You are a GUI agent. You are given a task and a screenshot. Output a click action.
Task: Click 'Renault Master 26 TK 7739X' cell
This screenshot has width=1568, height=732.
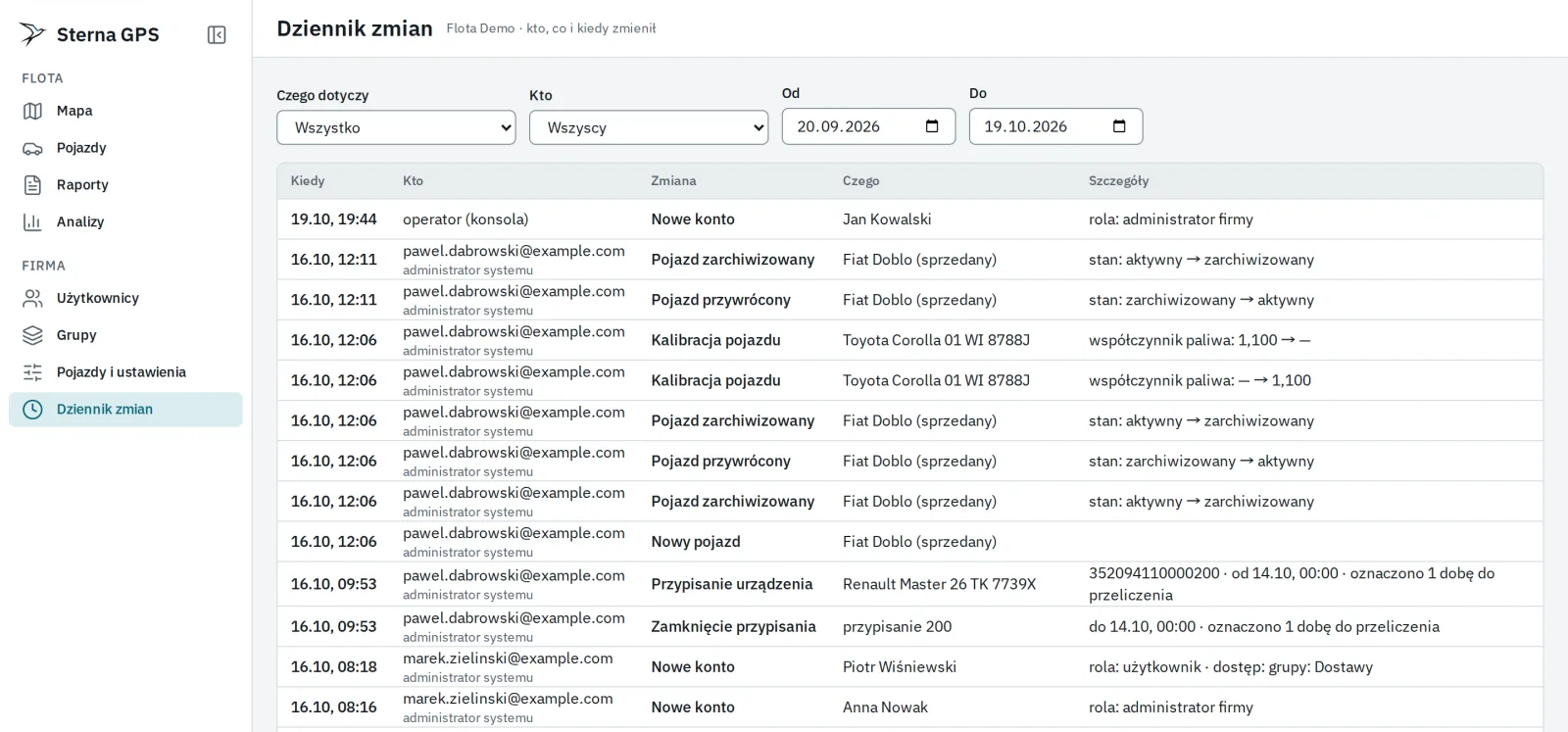coord(939,584)
